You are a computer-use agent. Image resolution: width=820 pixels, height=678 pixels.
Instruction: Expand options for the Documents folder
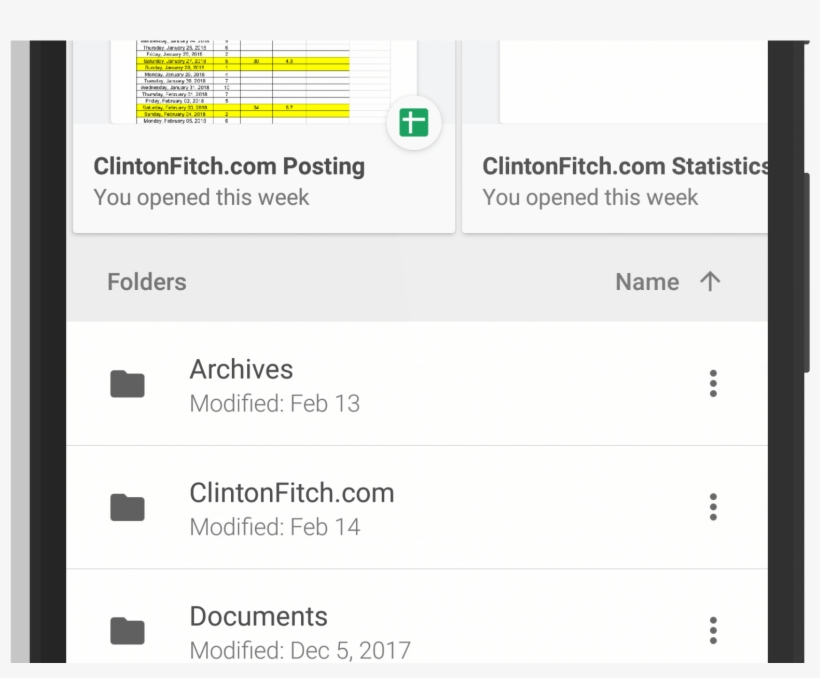click(713, 630)
